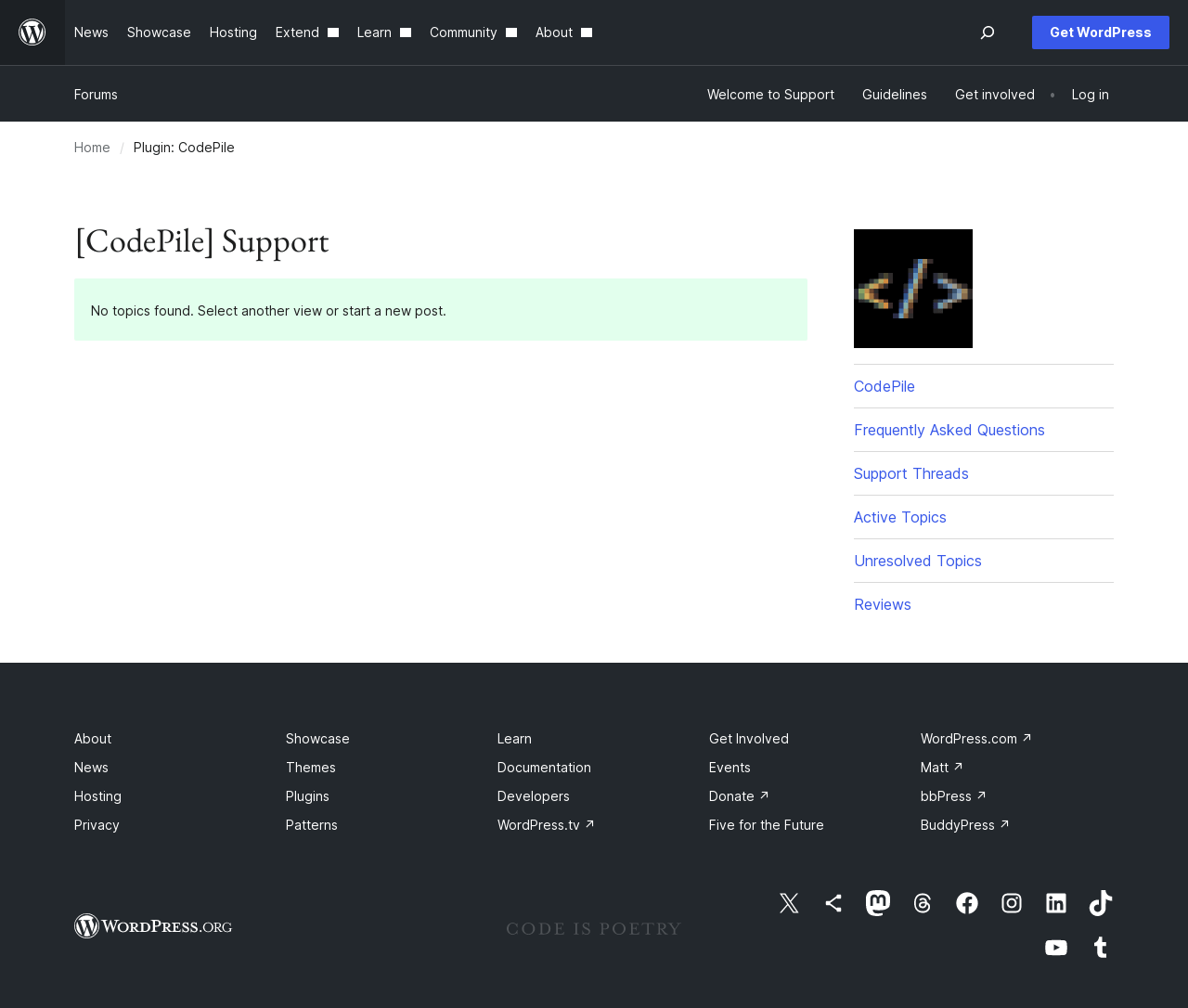
Task: Click the WordPress logo in header
Action: pos(32,32)
